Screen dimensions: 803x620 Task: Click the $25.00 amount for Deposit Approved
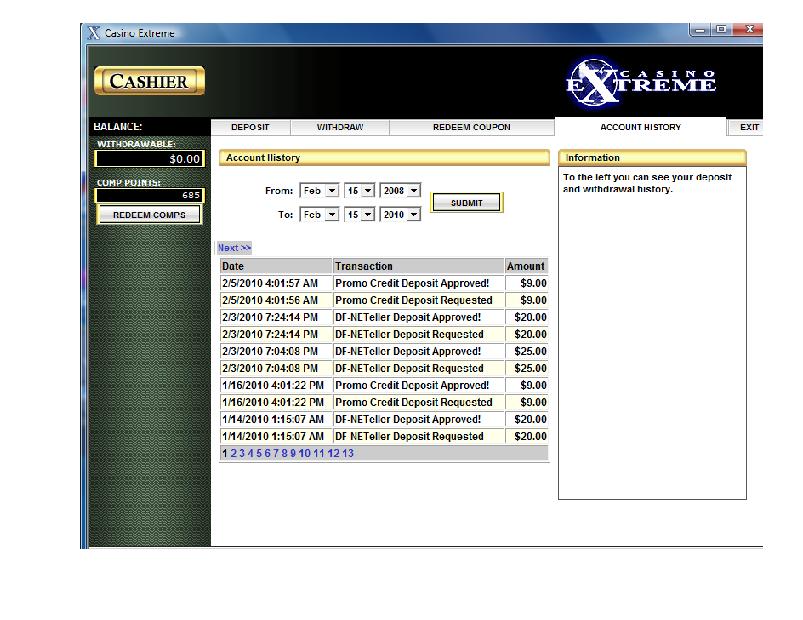tap(526, 351)
